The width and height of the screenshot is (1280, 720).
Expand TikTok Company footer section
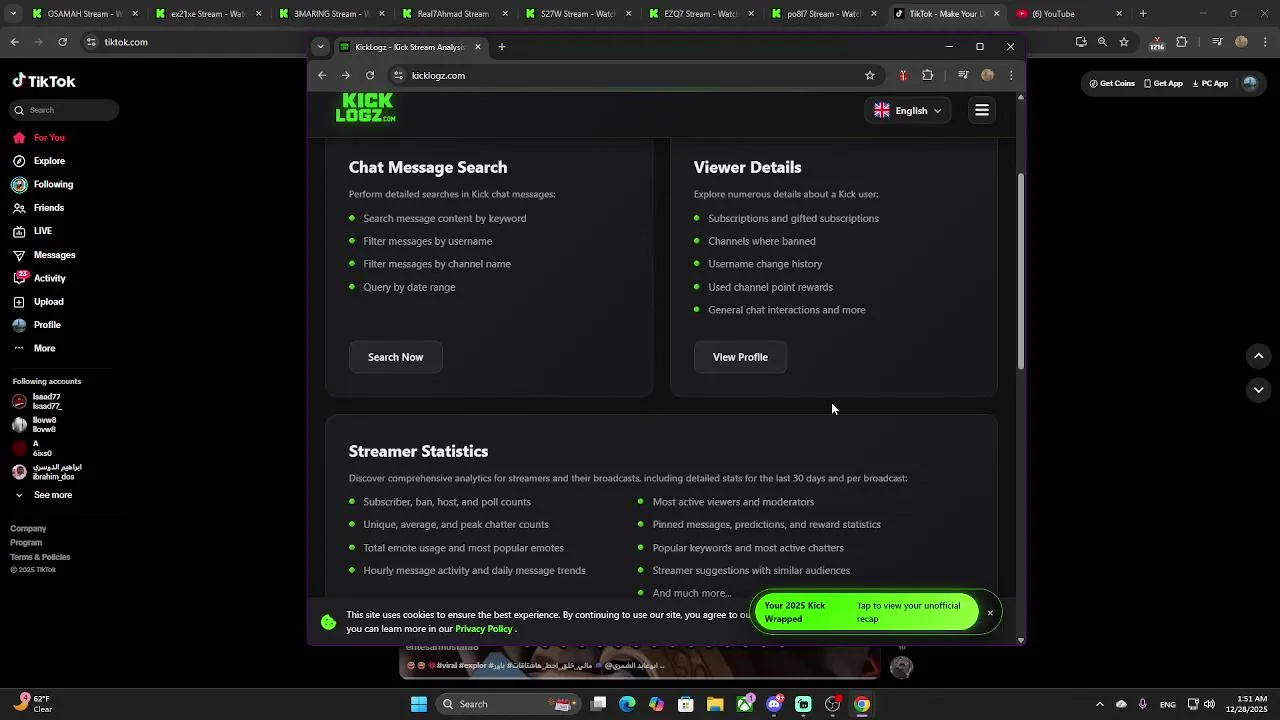pyautogui.click(x=28, y=528)
